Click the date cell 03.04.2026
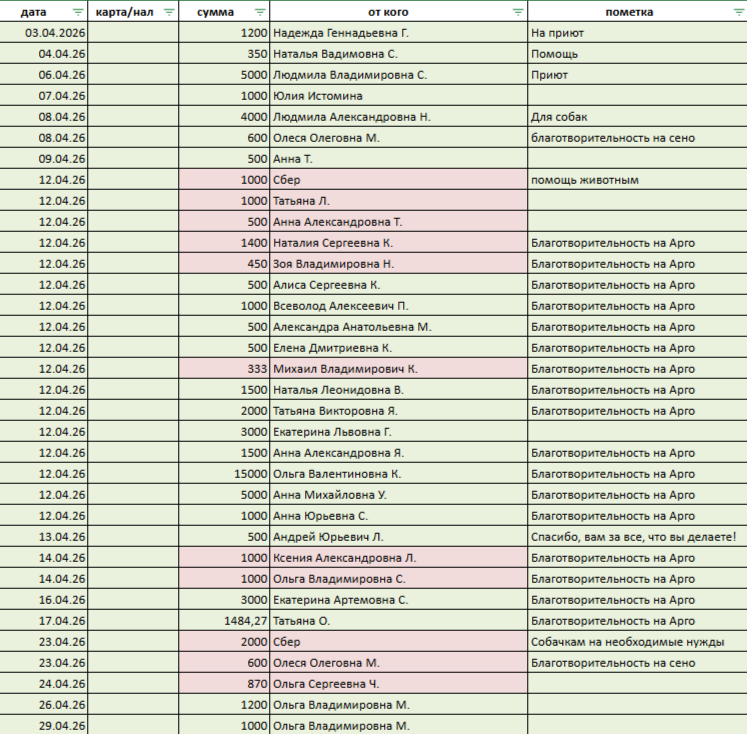This screenshot has width=747, height=734. 43,33
